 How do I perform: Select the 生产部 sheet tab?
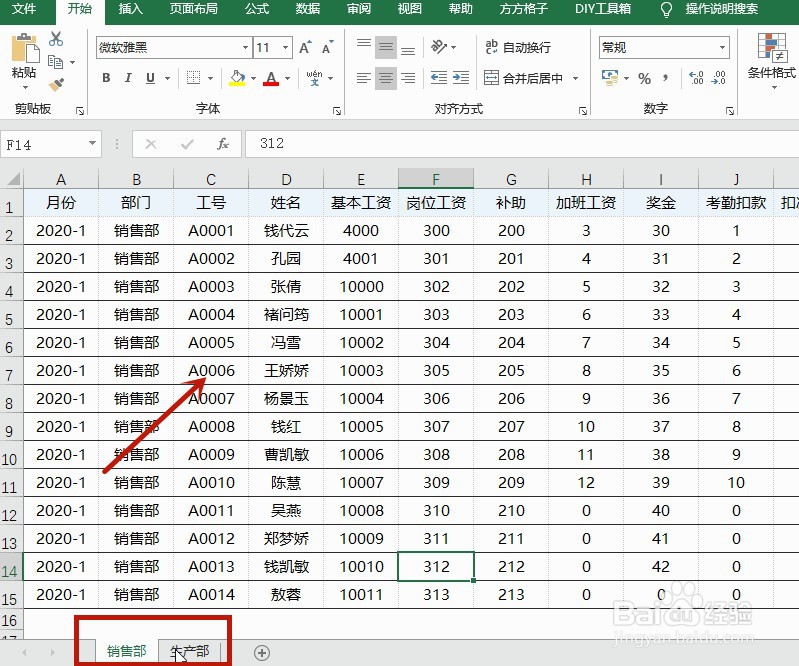pos(190,652)
